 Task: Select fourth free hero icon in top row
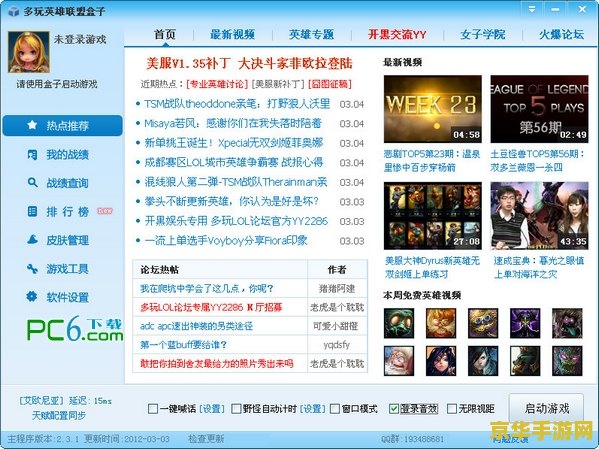(x=525, y=323)
